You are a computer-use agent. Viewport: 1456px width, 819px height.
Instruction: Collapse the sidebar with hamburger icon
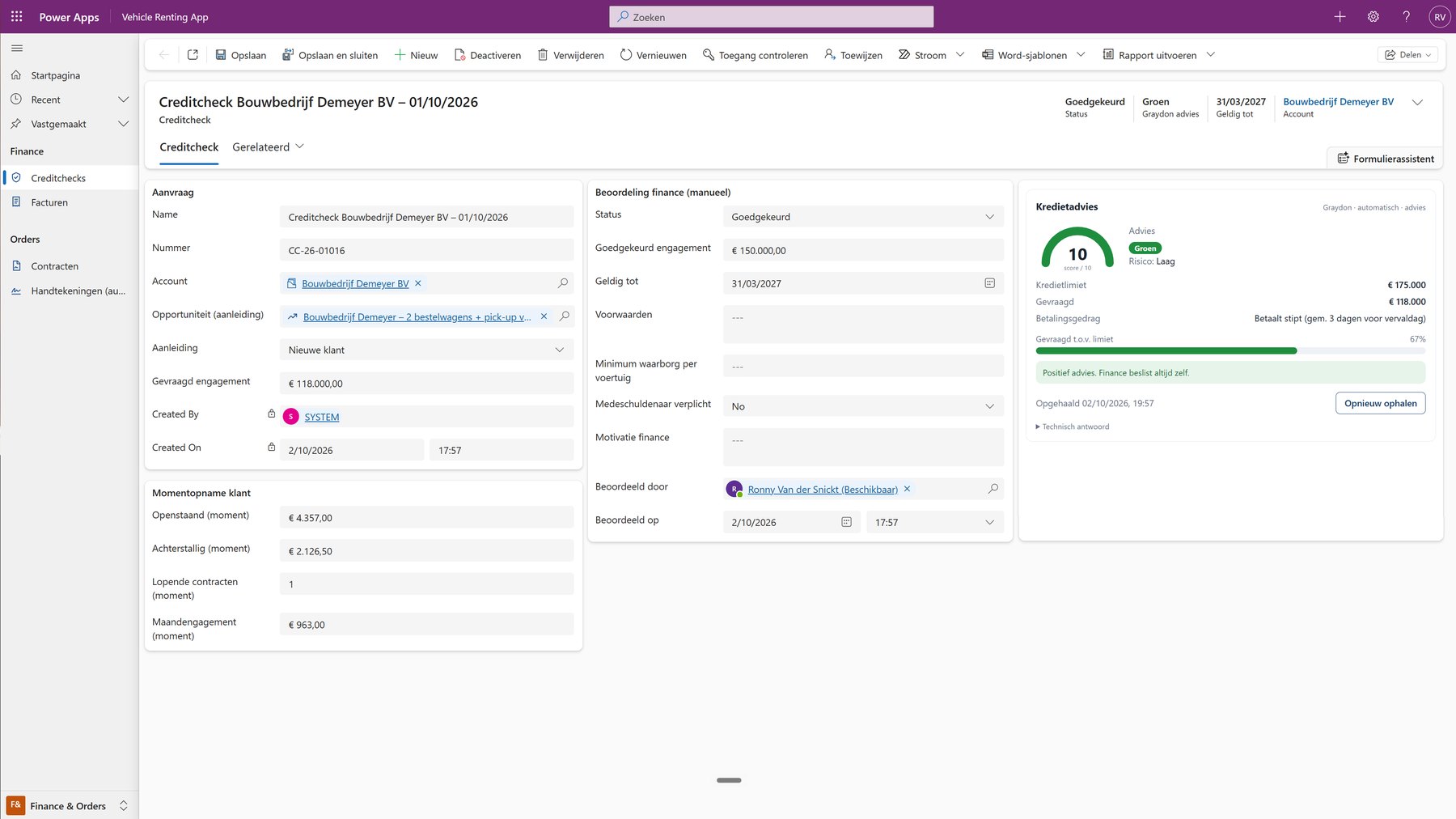(x=17, y=48)
